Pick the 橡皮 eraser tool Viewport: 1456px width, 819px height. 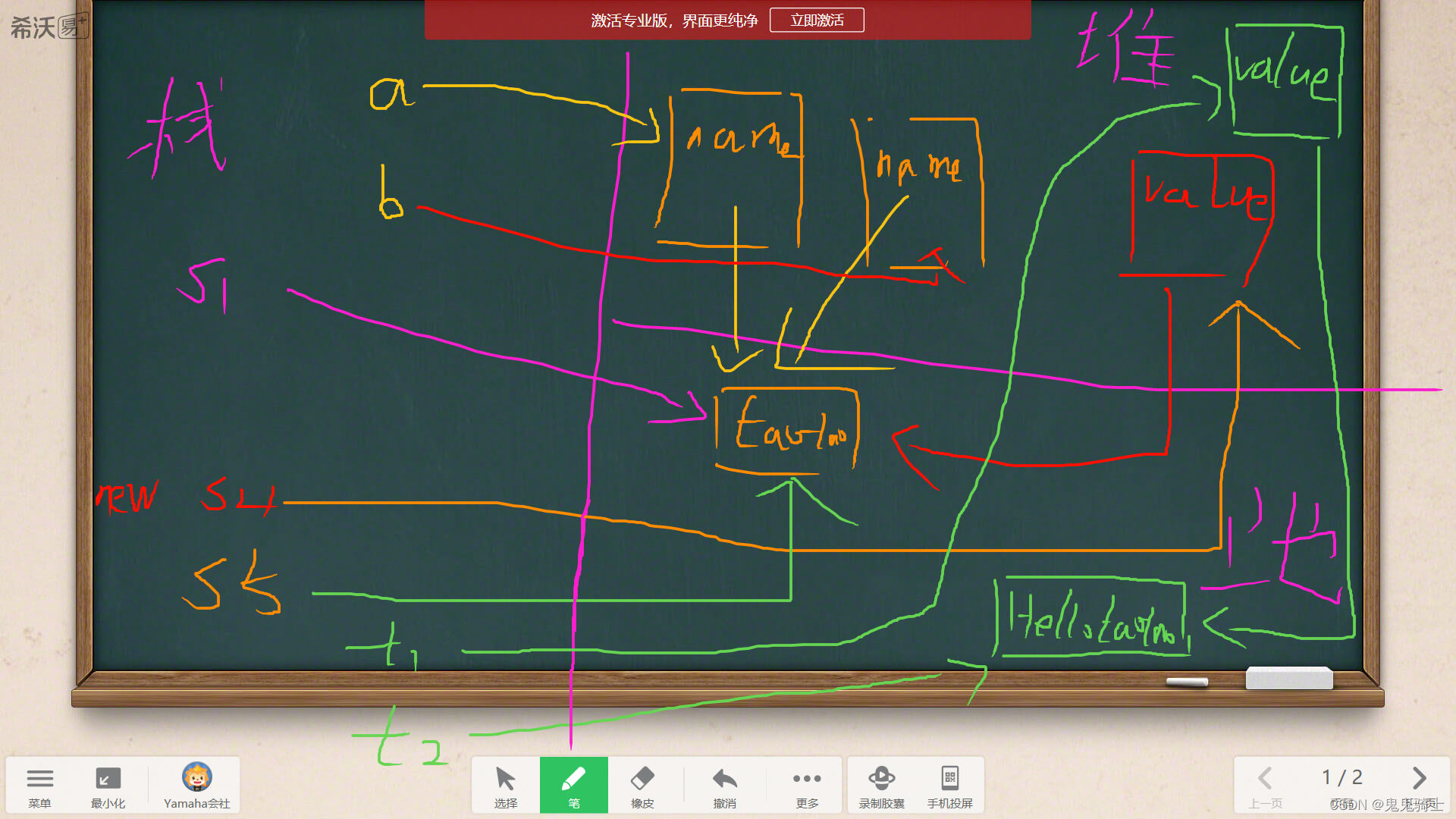pyautogui.click(x=642, y=786)
